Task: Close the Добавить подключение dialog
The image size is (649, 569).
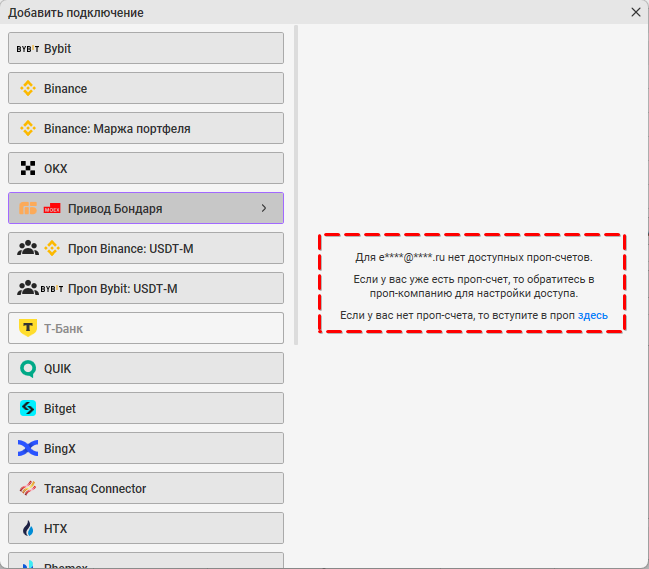Action: point(636,12)
